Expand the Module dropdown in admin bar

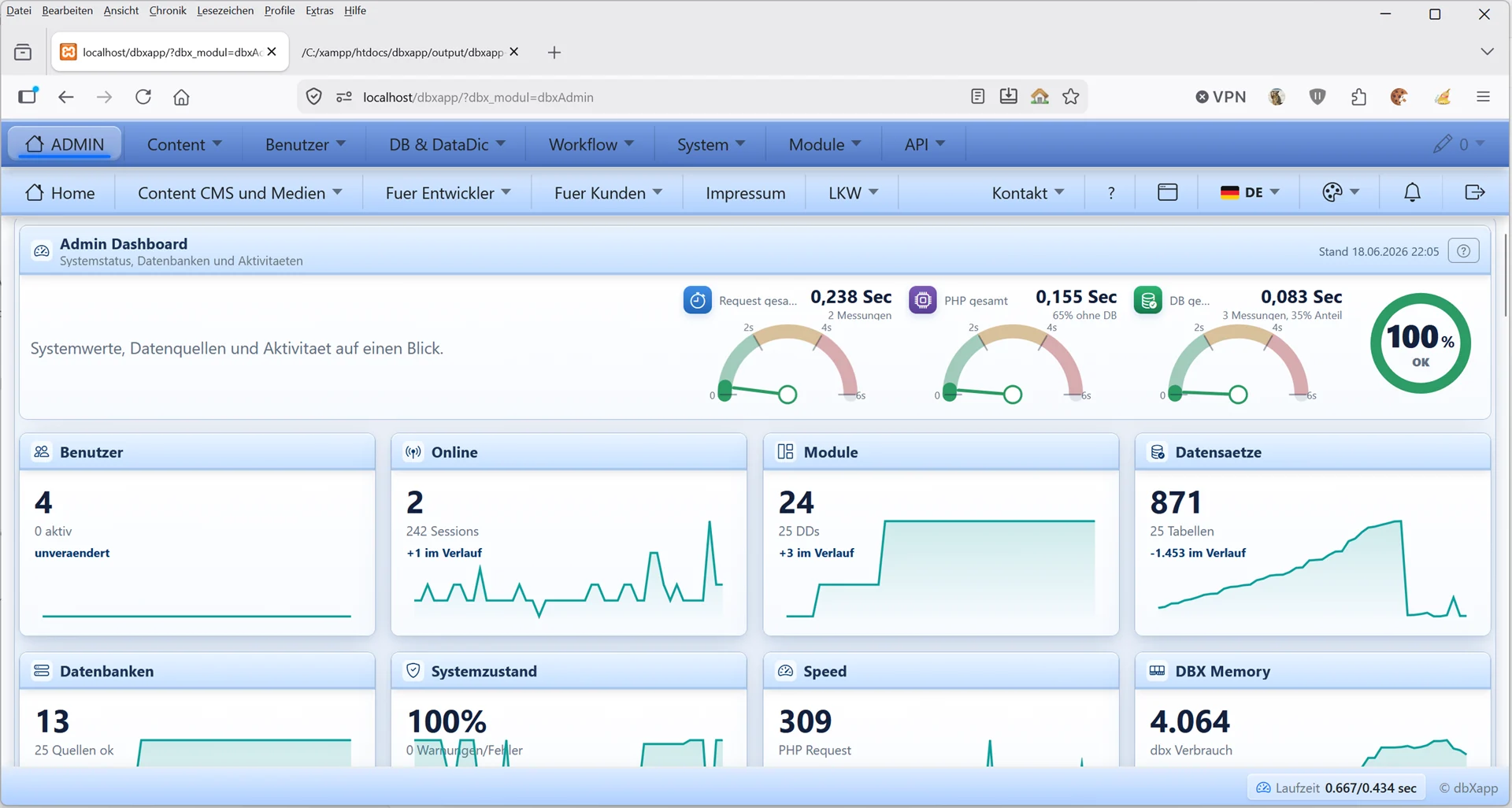pos(825,144)
